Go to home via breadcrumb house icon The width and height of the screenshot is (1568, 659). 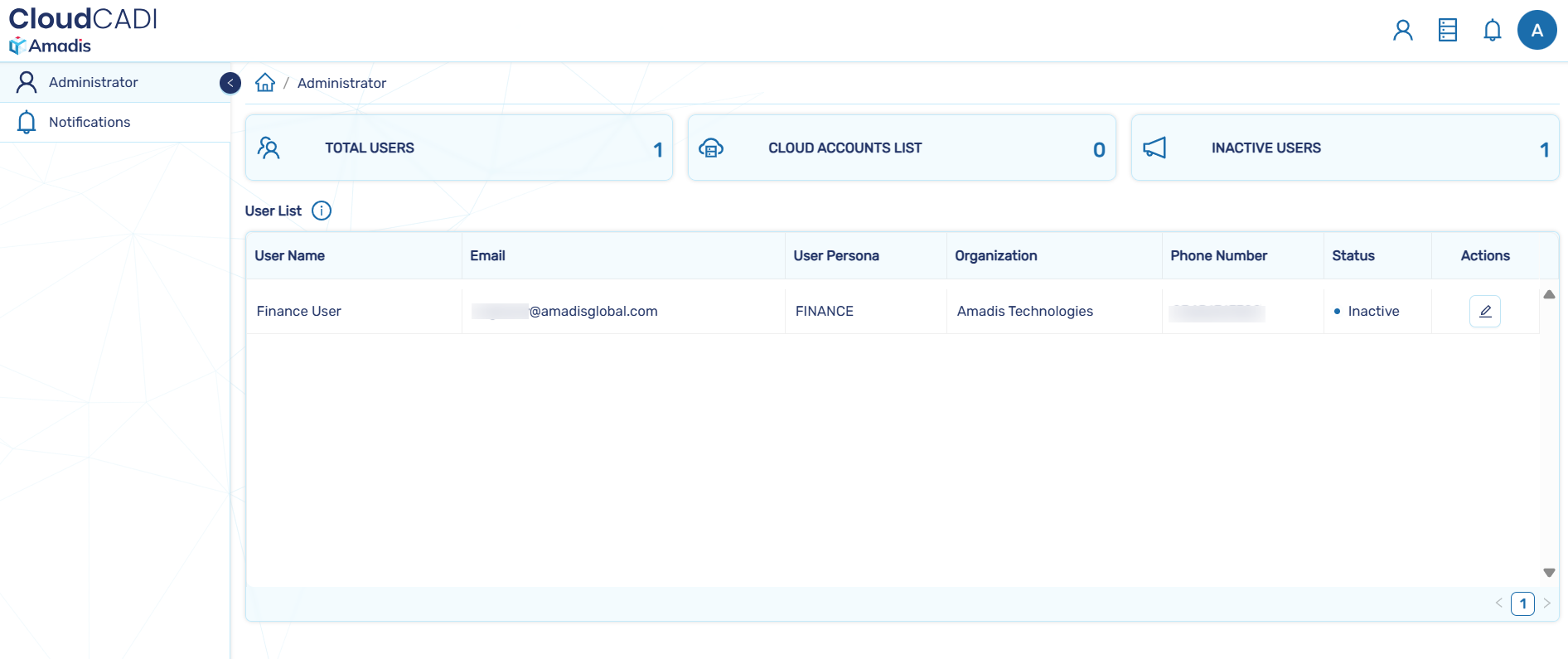pos(265,83)
